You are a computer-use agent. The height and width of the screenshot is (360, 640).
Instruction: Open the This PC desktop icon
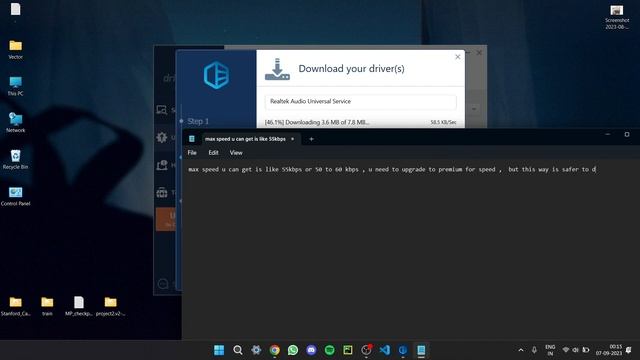tap(16, 86)
